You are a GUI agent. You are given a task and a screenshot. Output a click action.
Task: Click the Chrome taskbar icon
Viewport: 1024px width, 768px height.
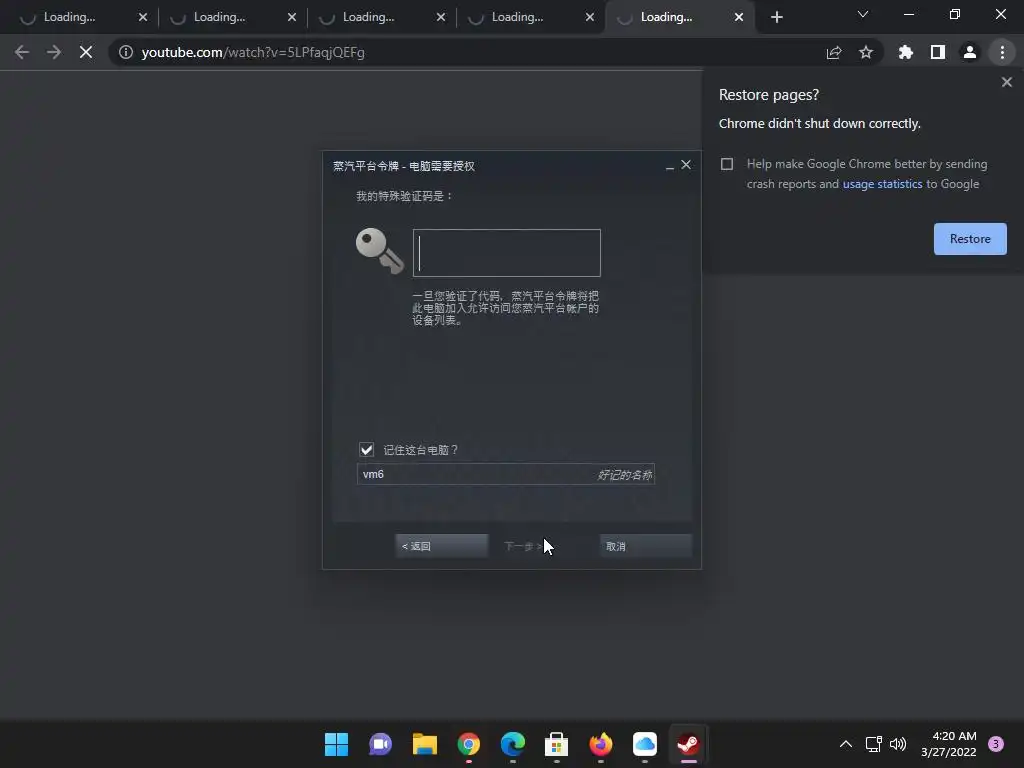tap(468, 744)
